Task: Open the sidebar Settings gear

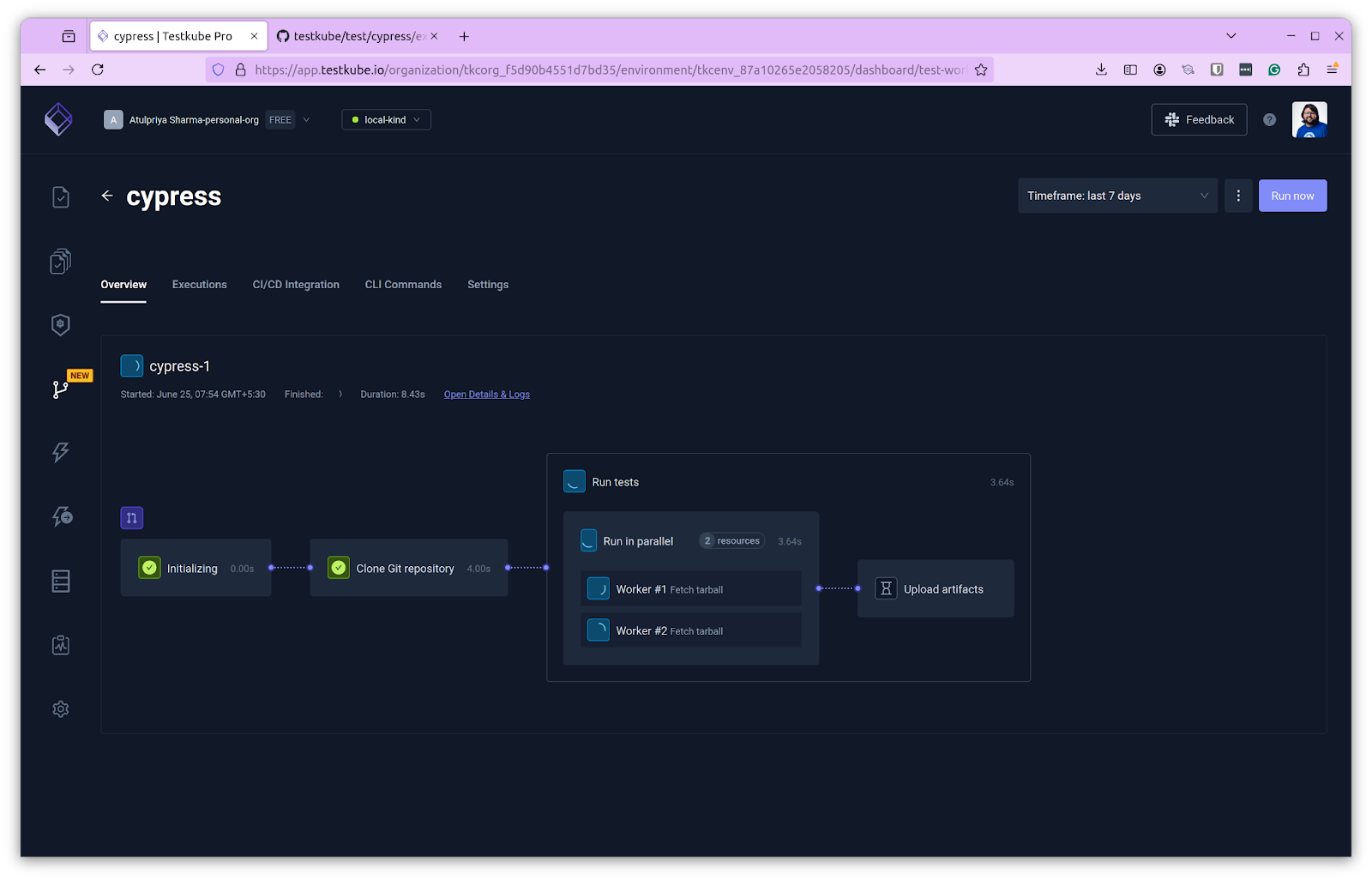Action: click(60, 709)
